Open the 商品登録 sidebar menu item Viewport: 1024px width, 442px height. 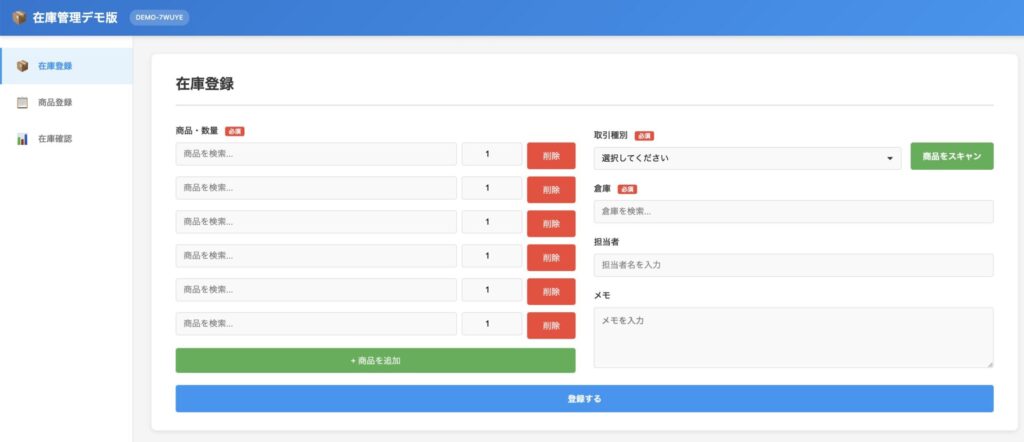tap(55, 102)
